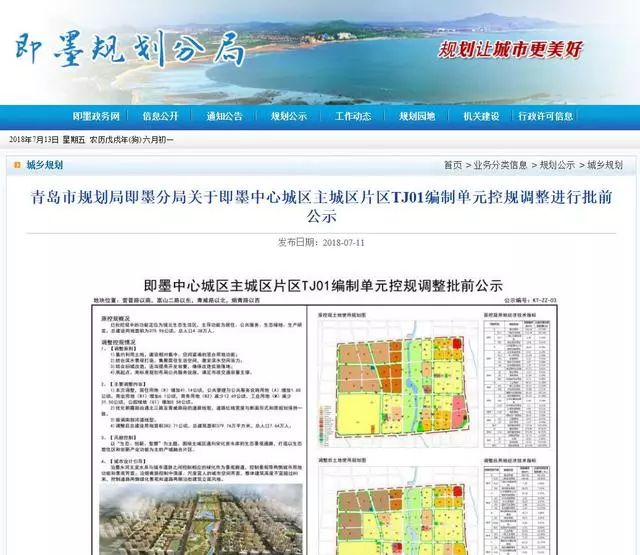Viewport: 640px width, 555px height.
Task: Click the 城乡规划 section heading
Action: tap(44, 165)
